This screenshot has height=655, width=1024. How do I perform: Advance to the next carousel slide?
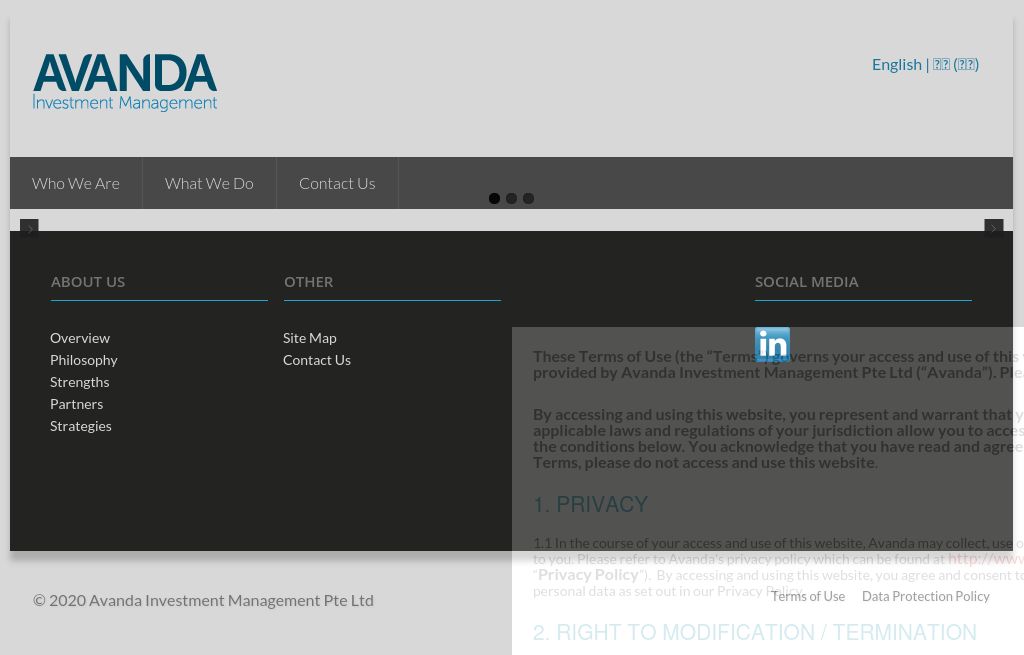coord(993,228)
